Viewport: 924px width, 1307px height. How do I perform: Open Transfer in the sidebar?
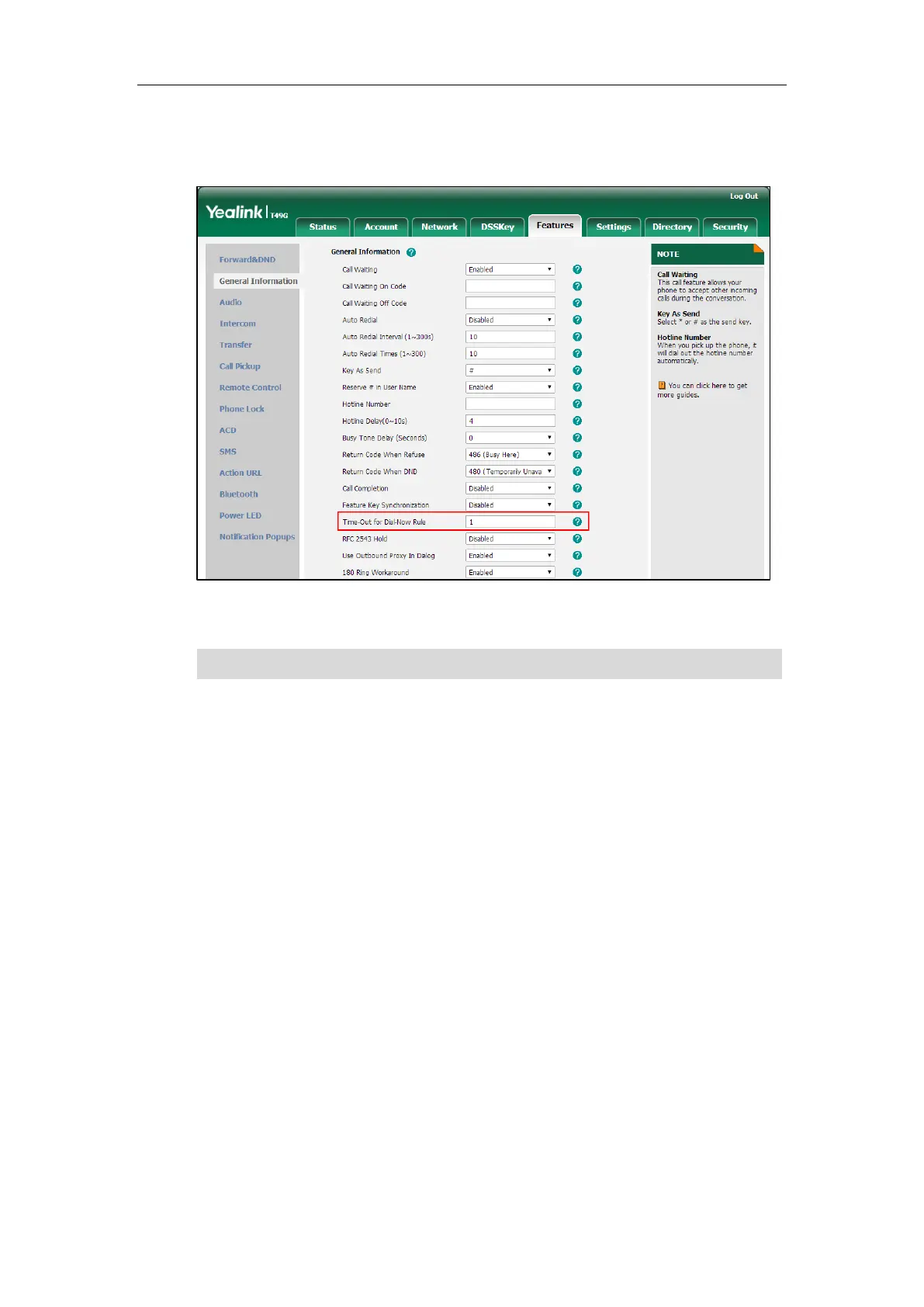coord(235,345)
